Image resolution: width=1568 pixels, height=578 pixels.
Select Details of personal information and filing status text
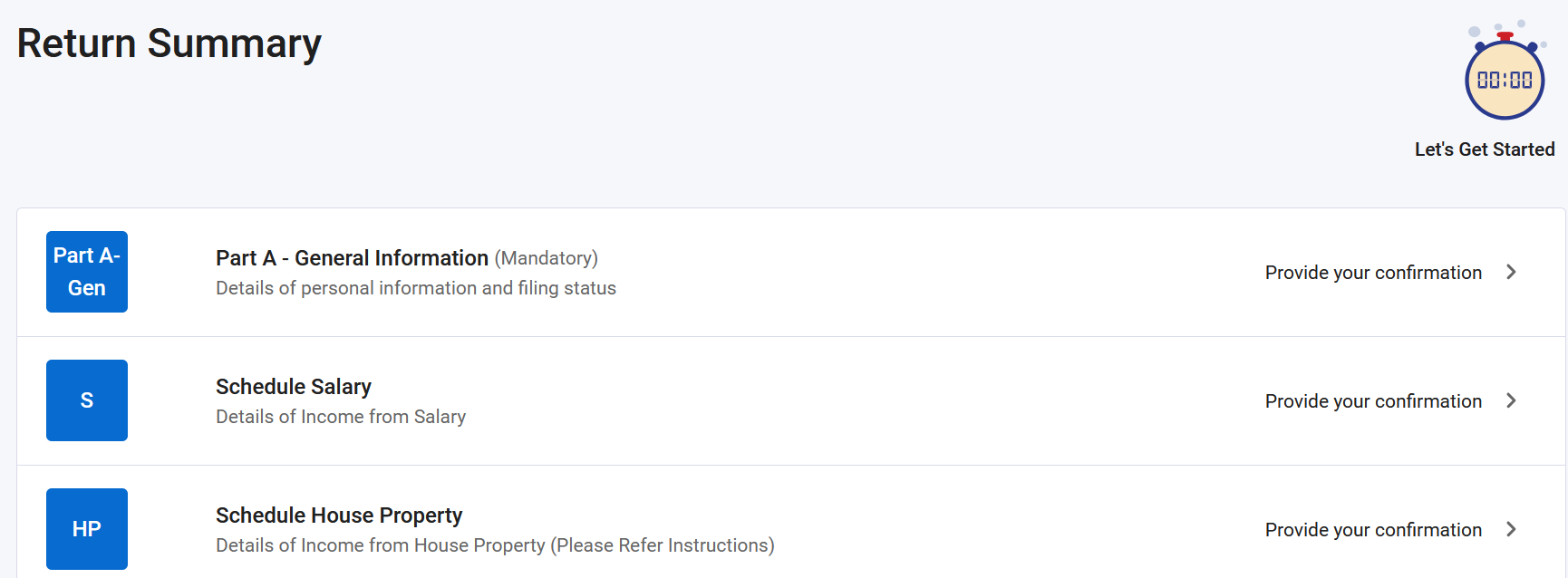coord(416,288)
